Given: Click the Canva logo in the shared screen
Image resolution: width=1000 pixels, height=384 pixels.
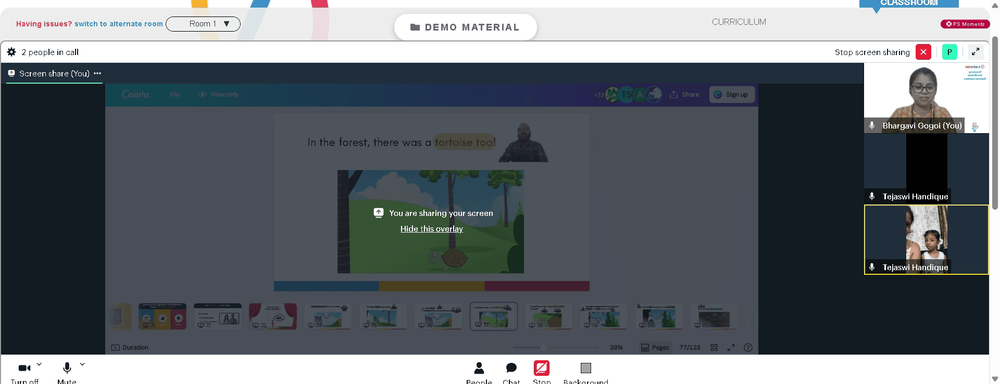Looking at the screenshot, I should (135, 94).
